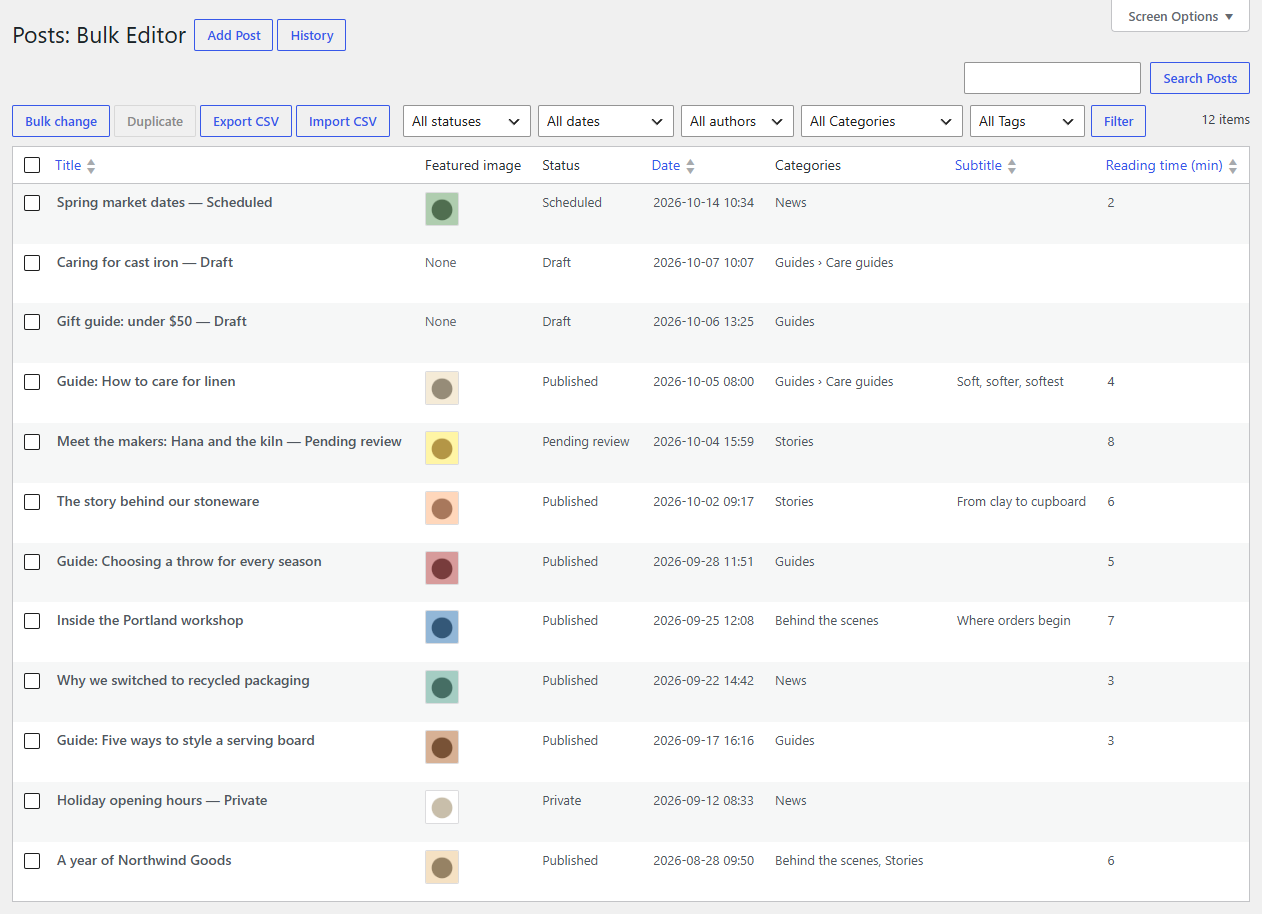The width and height of the screenshot is (1262, 914).
Task: Click title Why we switched to recycled packaging
Action: [183, 680]
